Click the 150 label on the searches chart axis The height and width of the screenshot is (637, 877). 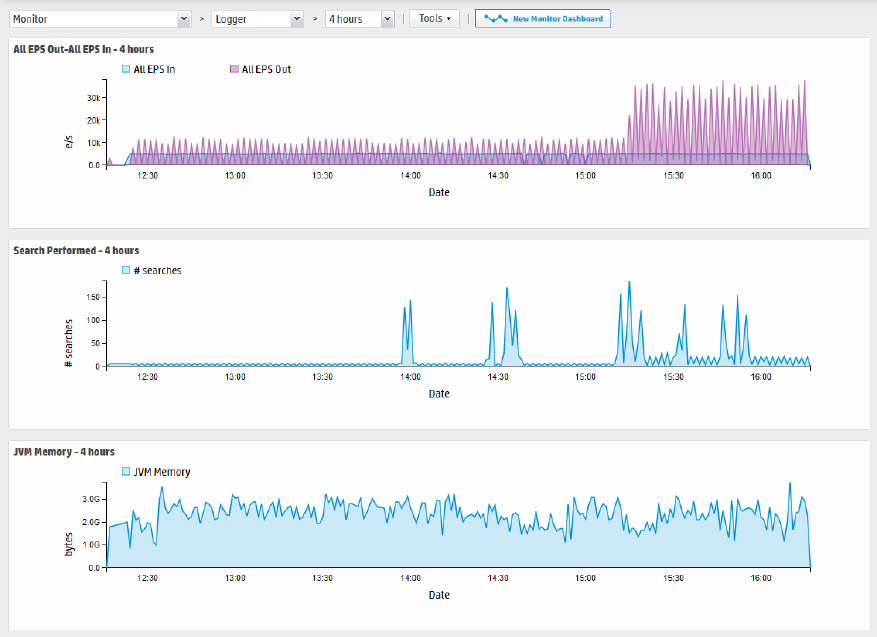[x=93, y=297]
